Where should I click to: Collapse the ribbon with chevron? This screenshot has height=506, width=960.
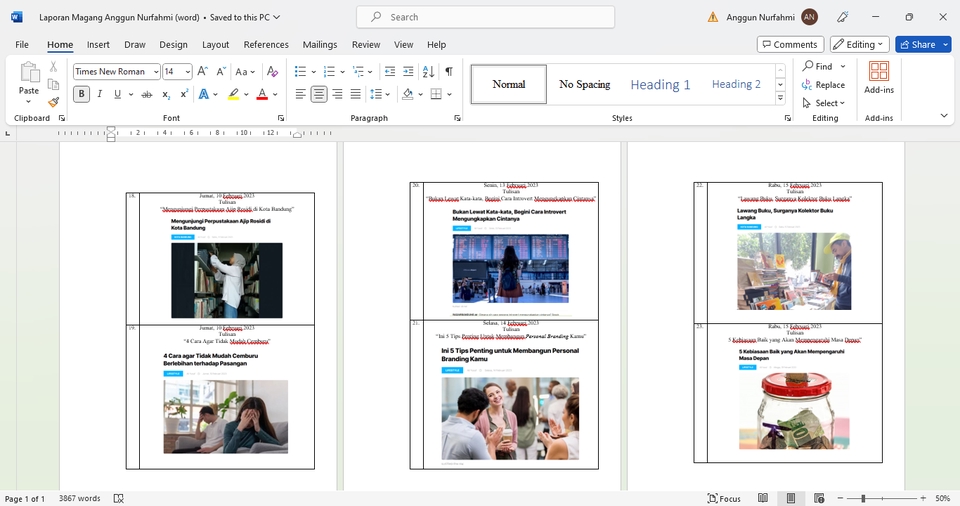coord(944,115)
